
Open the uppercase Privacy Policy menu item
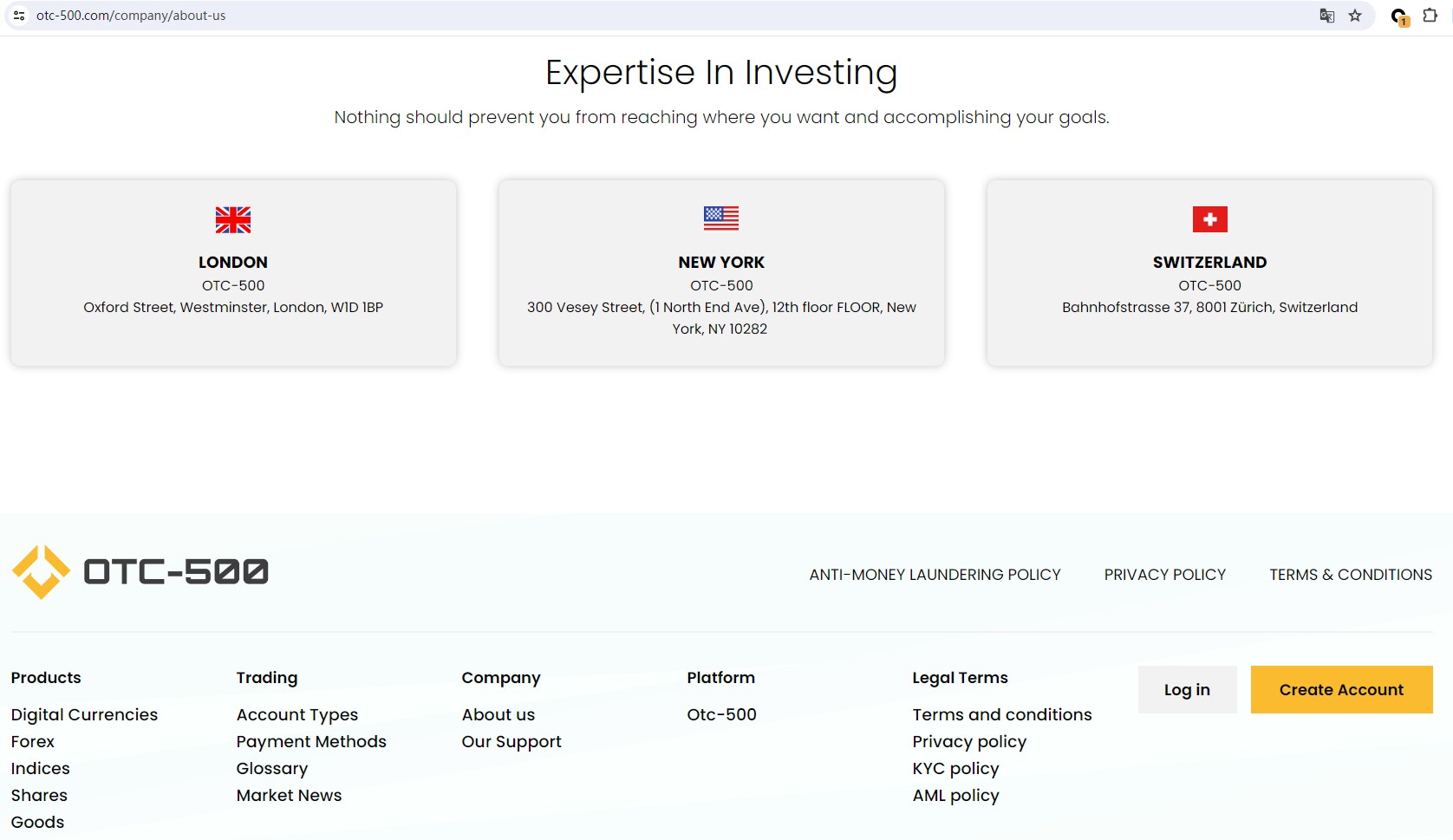(1164, 575)
